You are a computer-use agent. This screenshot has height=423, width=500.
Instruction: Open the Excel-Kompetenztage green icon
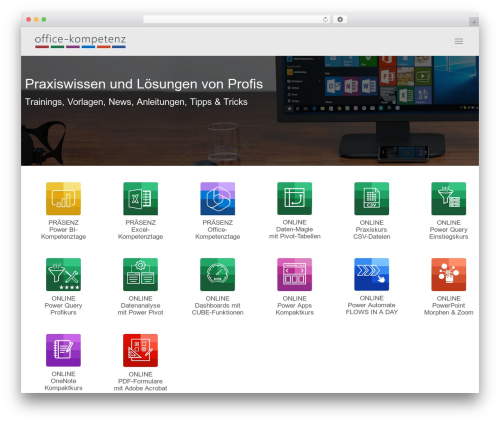click(140, 198)
